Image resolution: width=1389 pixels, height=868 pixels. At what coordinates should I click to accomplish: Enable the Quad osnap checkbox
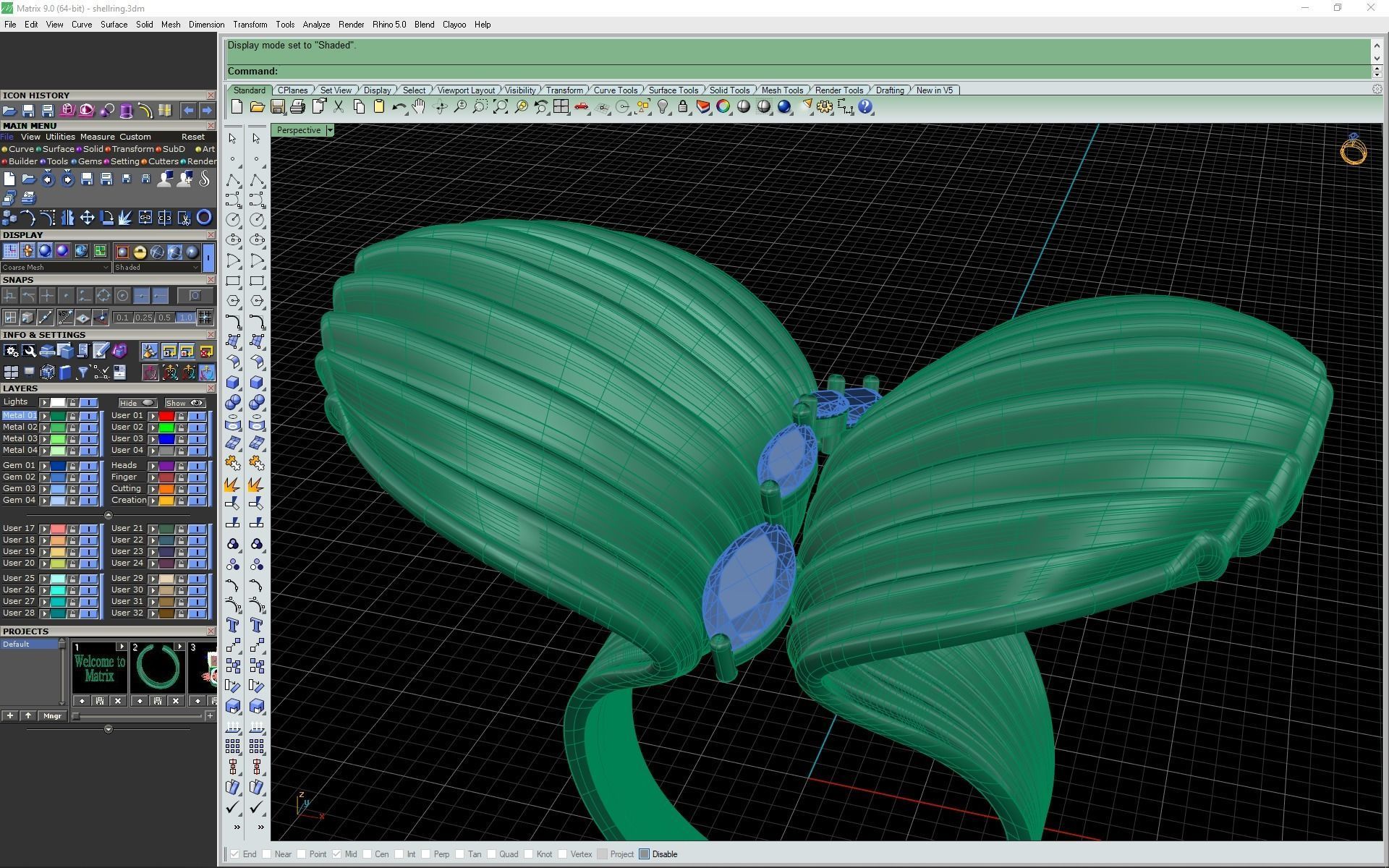coord(492,854)
